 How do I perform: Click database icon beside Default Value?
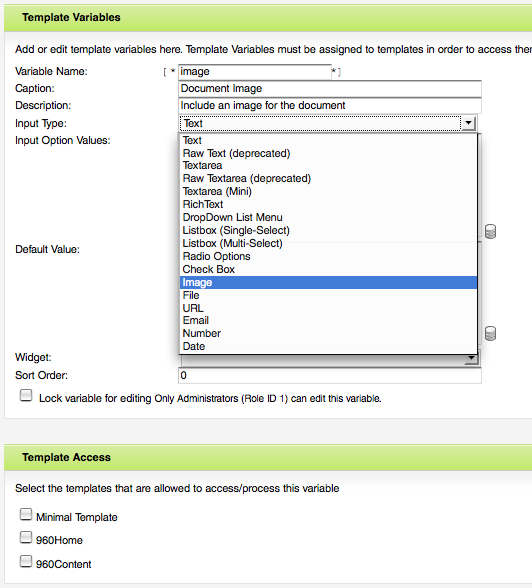tap(490, 333)
